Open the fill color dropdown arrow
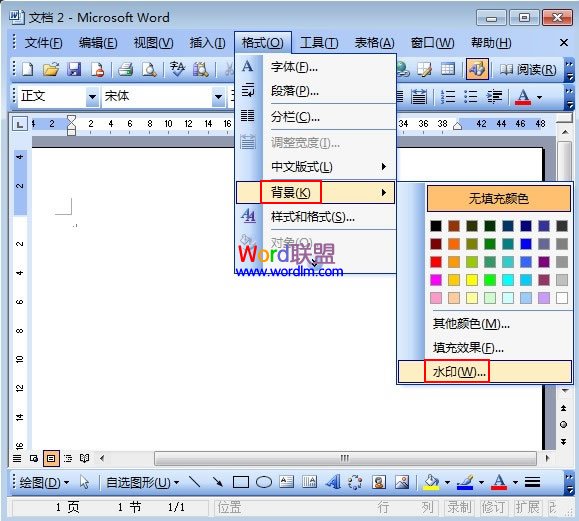 point(447,482)
